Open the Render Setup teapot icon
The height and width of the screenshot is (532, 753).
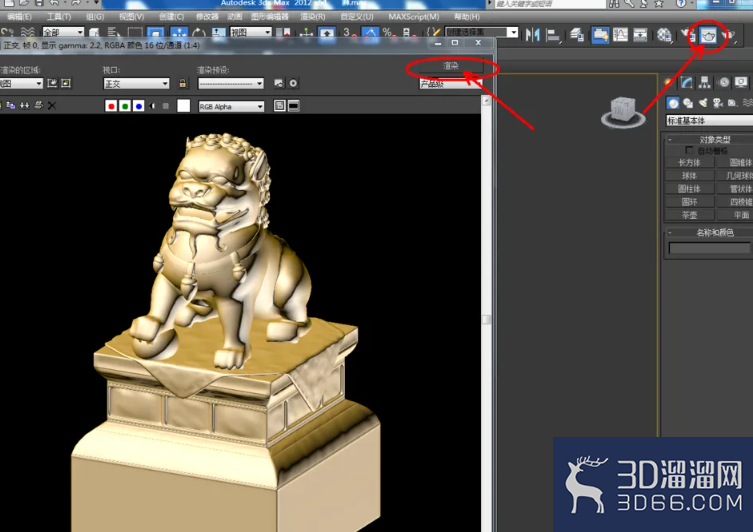(x=687, y=35)
